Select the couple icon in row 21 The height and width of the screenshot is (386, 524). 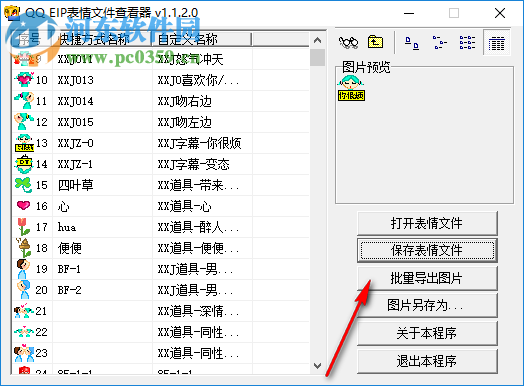[23, 311]
